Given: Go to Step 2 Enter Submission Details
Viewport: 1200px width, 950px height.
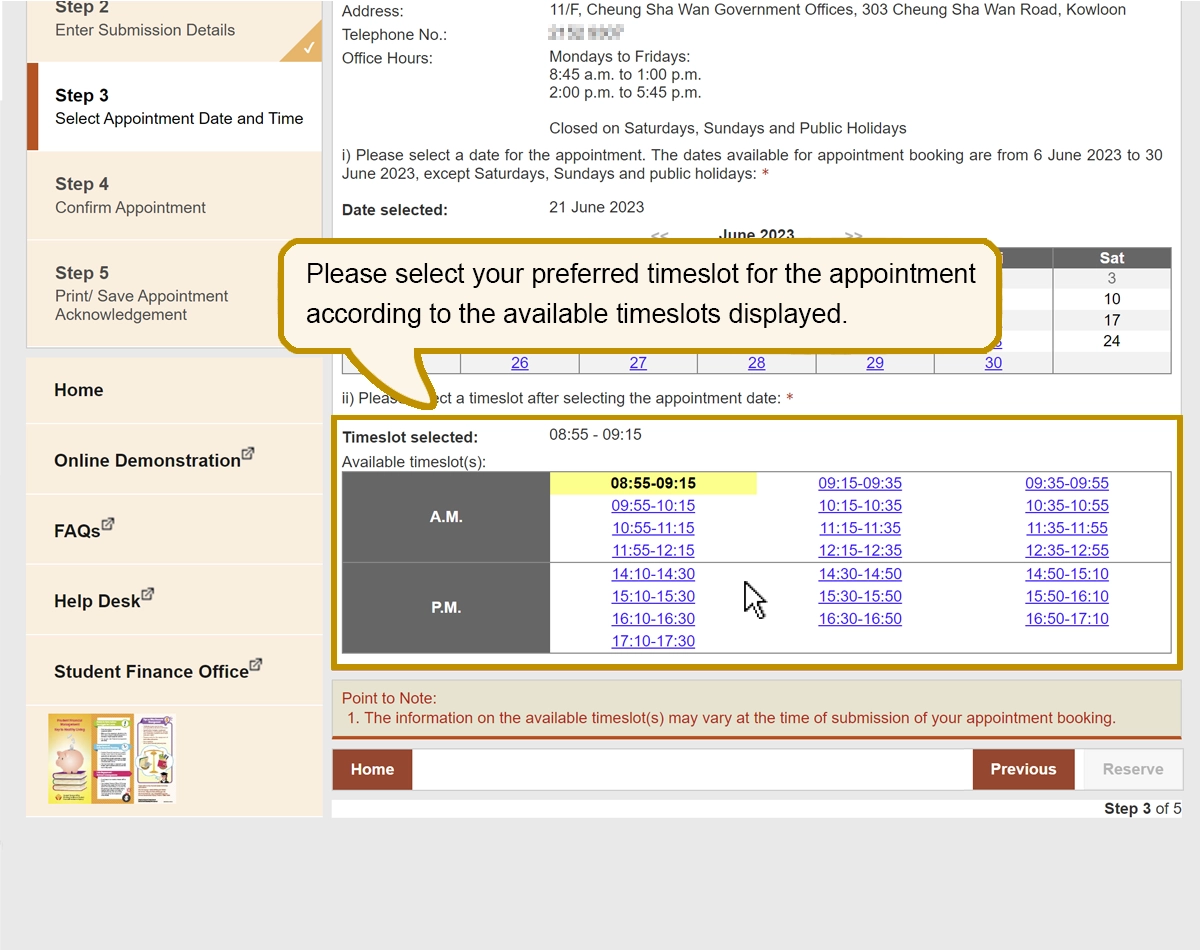Looking at the screenshot, I should tap(174, 30).
